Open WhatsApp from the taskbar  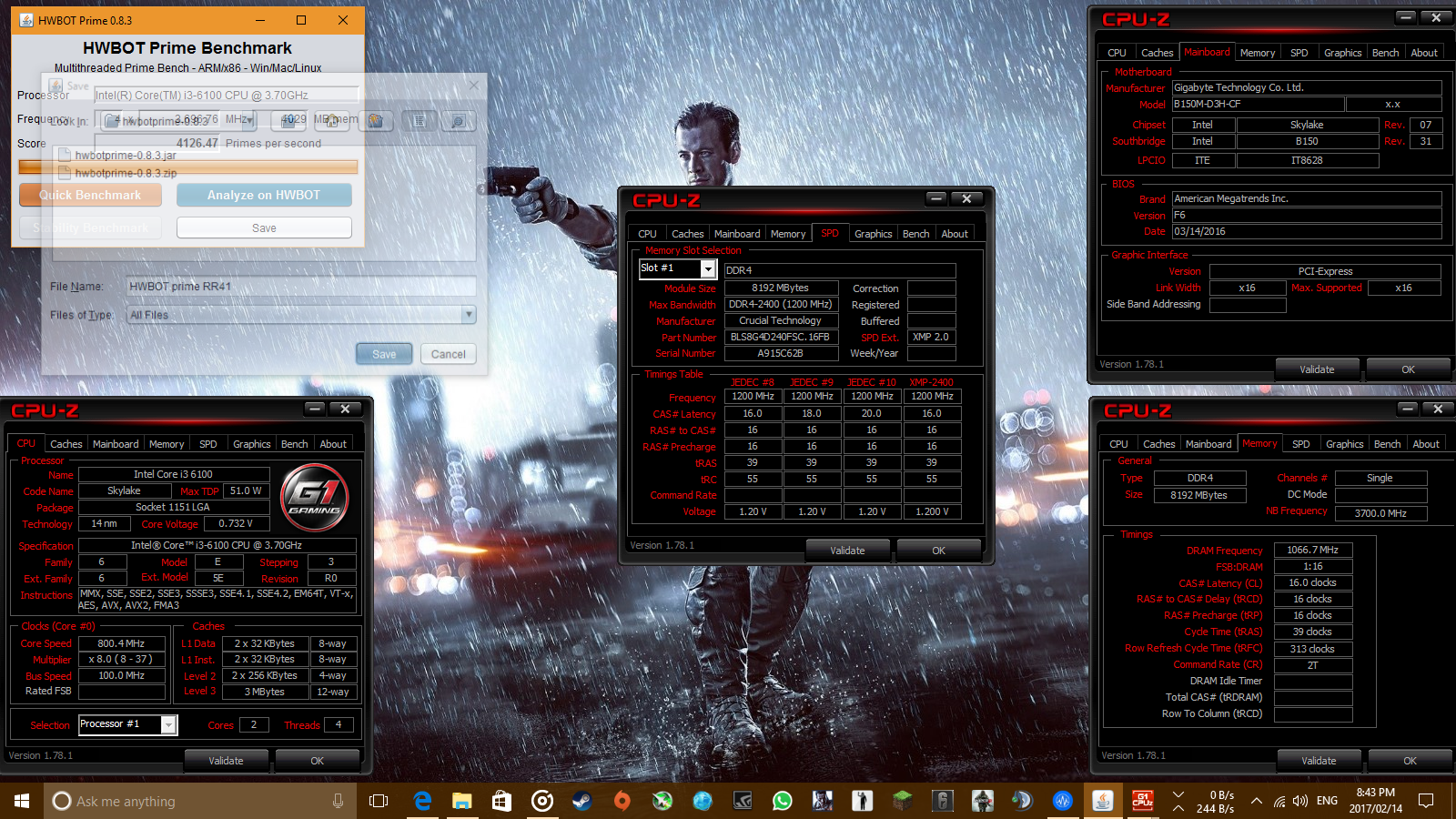(x=782, y=801)
